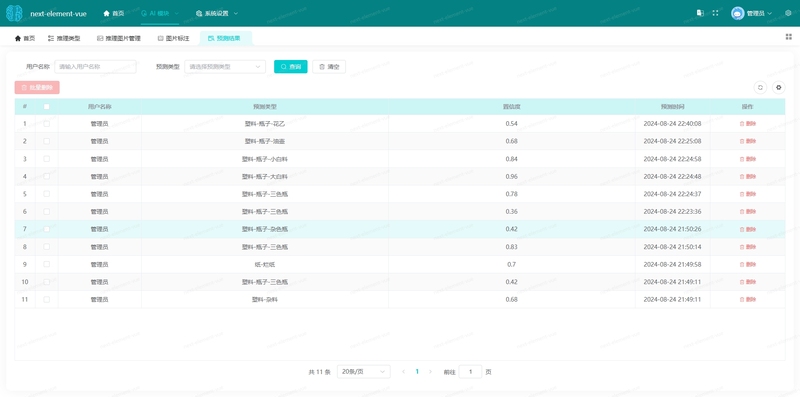Image resolution: width=800 pixels, height=397 pixels.
Task: Click the 管理员 cell in row 5
Action: coord(99,194)
